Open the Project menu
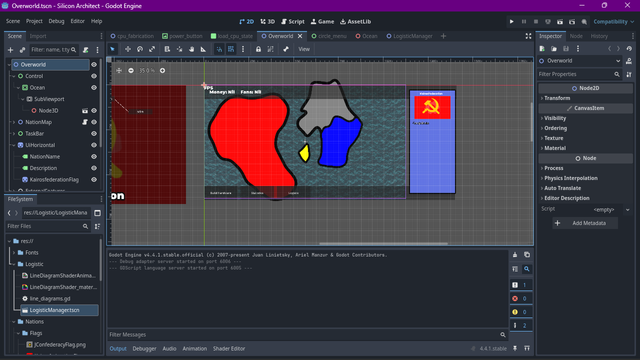 [34, 21]
